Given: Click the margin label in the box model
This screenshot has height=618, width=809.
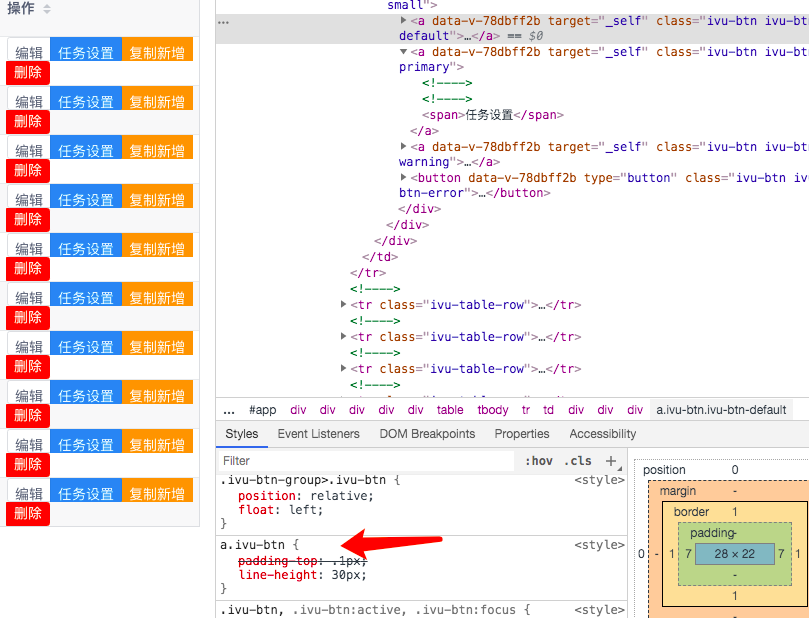Looking at the screenshot, I should pos(677,491).
